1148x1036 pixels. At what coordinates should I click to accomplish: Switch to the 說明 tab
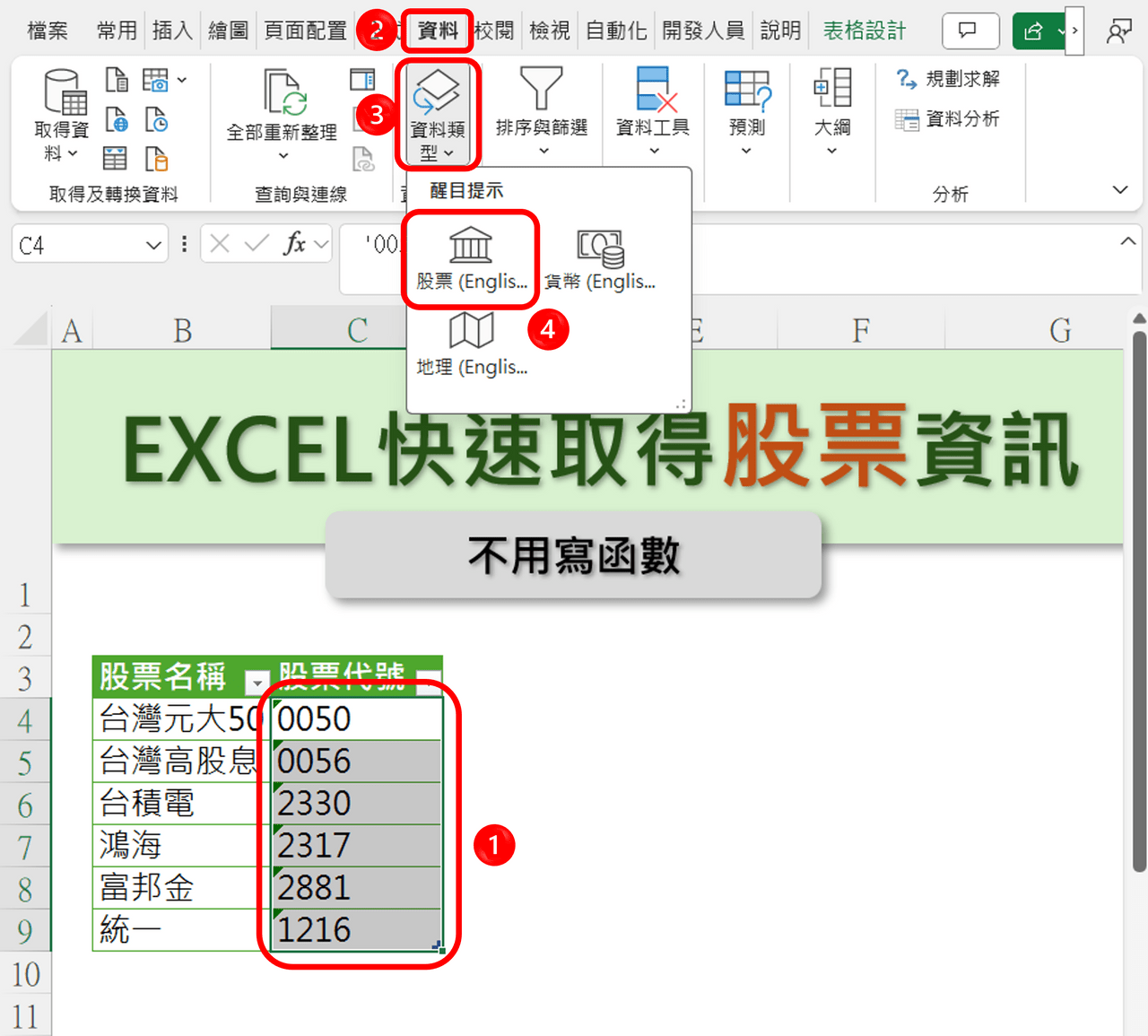pos(780,31)
